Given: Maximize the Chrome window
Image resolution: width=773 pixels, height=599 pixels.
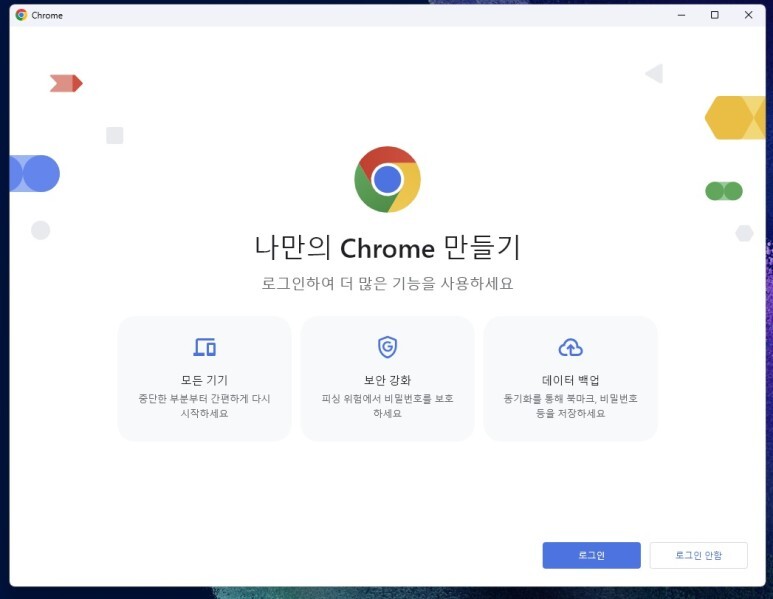Looking at the screenshot, I should (x=714, y=15).
